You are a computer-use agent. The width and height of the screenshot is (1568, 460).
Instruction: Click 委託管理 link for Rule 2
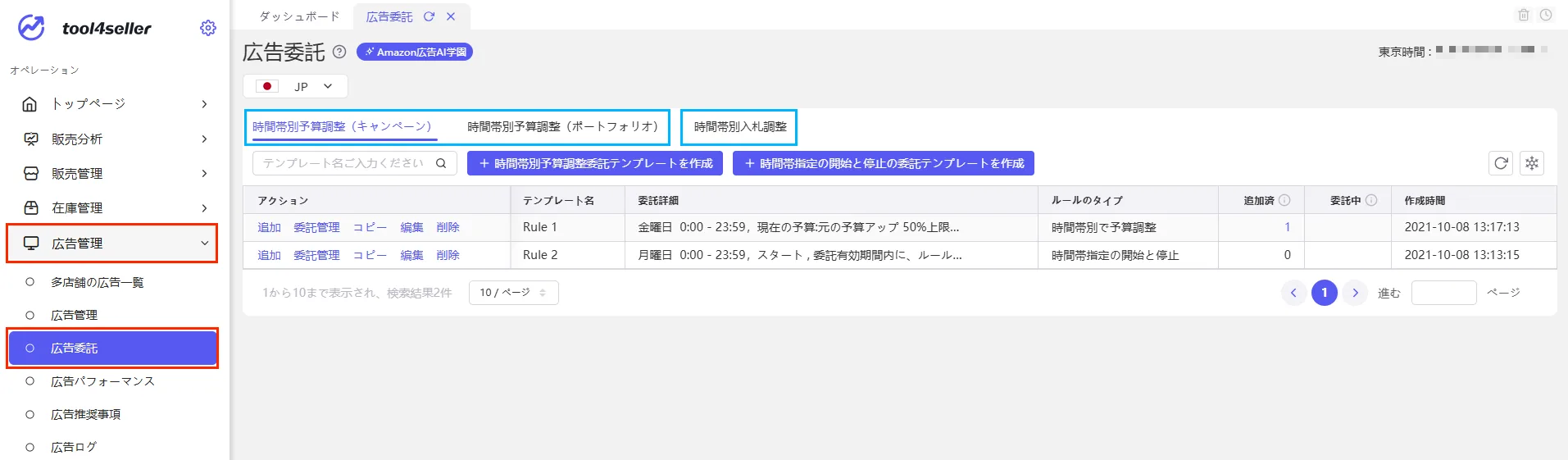point(316,255)
